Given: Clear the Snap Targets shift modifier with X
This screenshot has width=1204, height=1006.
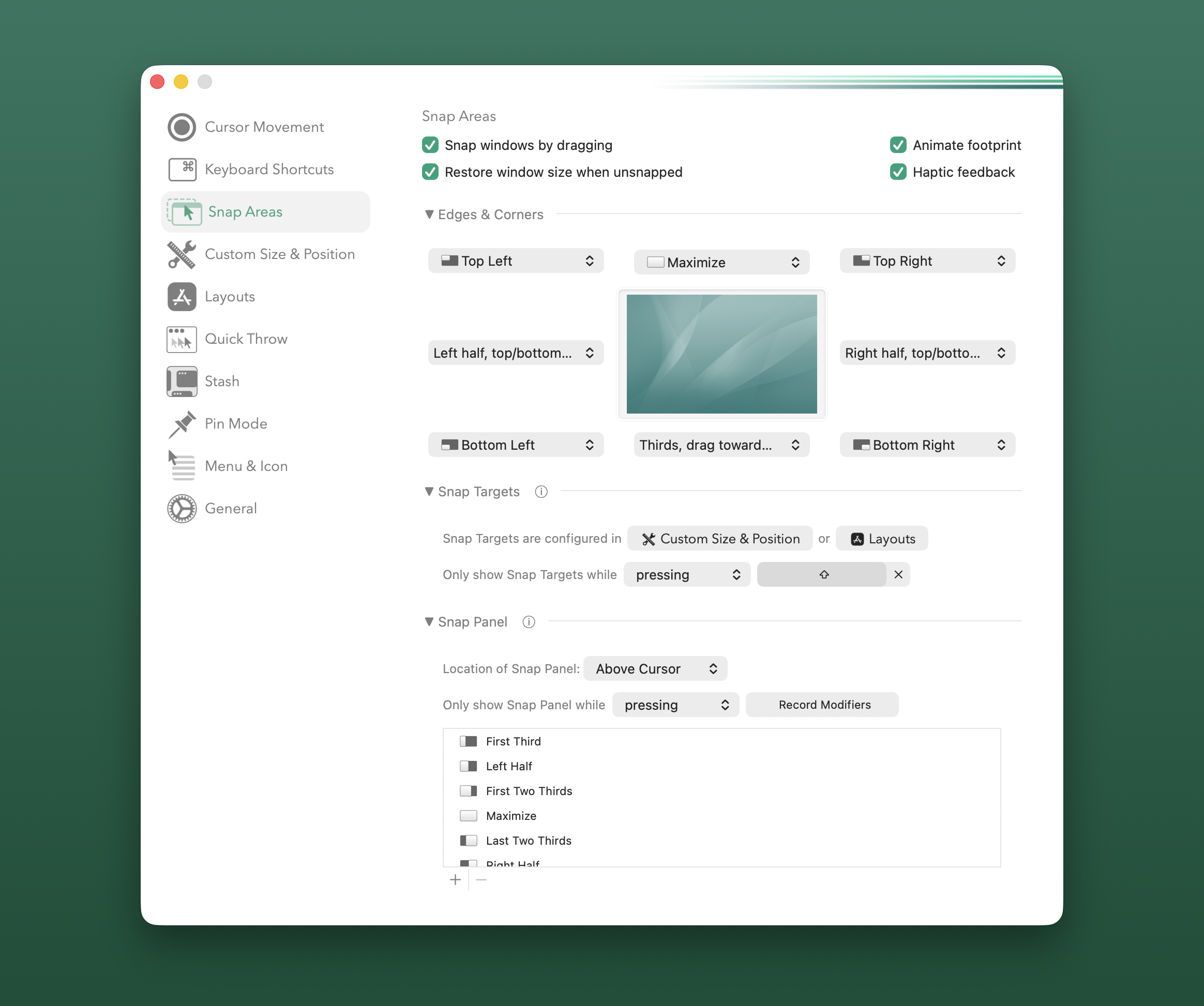Looking at the screenshot, I should [x=898, y=574].
